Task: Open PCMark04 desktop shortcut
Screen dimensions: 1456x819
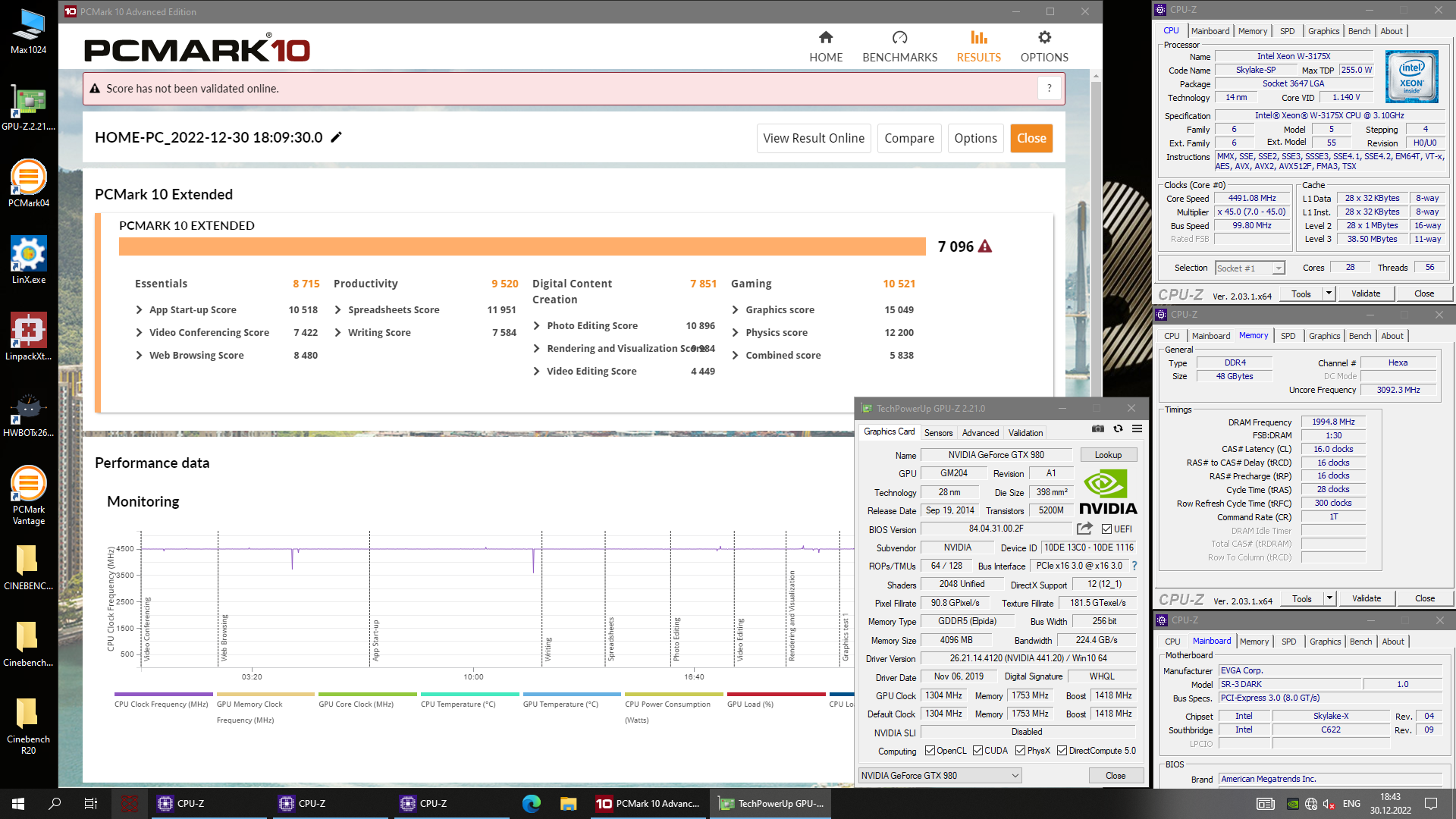Action: 28,184
